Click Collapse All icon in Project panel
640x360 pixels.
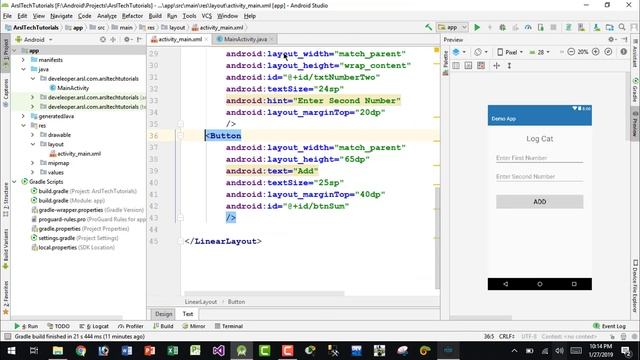point(113,40)
